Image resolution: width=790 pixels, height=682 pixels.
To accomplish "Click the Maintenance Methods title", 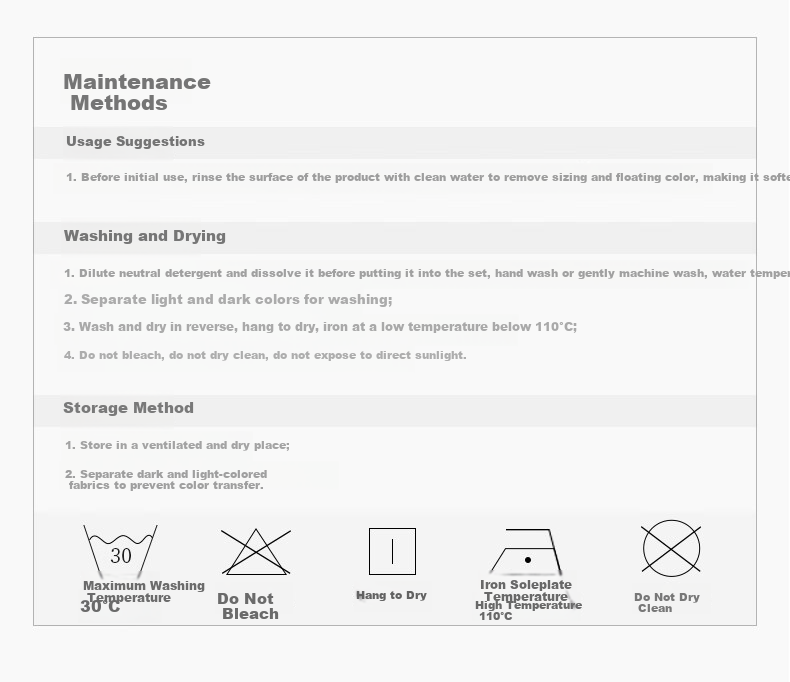I will [x=137, y=92].
